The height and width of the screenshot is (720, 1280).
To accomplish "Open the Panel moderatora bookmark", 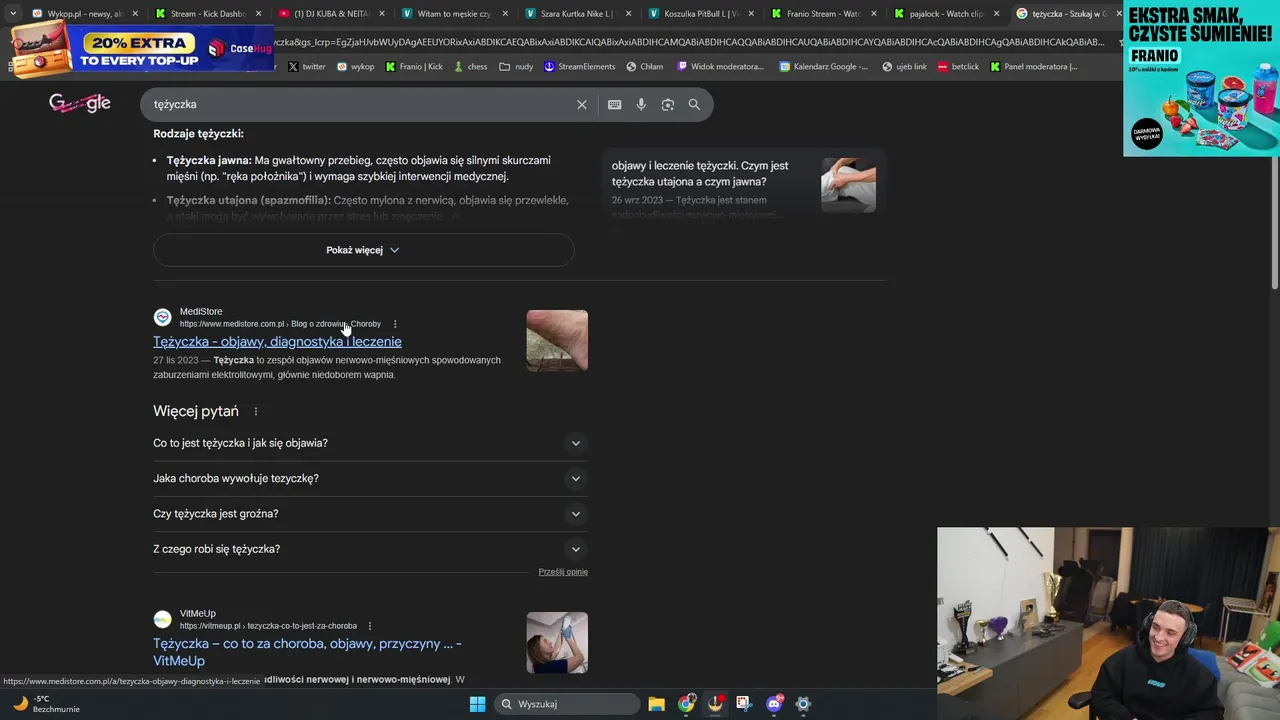I will click(x=1033, y=66).
